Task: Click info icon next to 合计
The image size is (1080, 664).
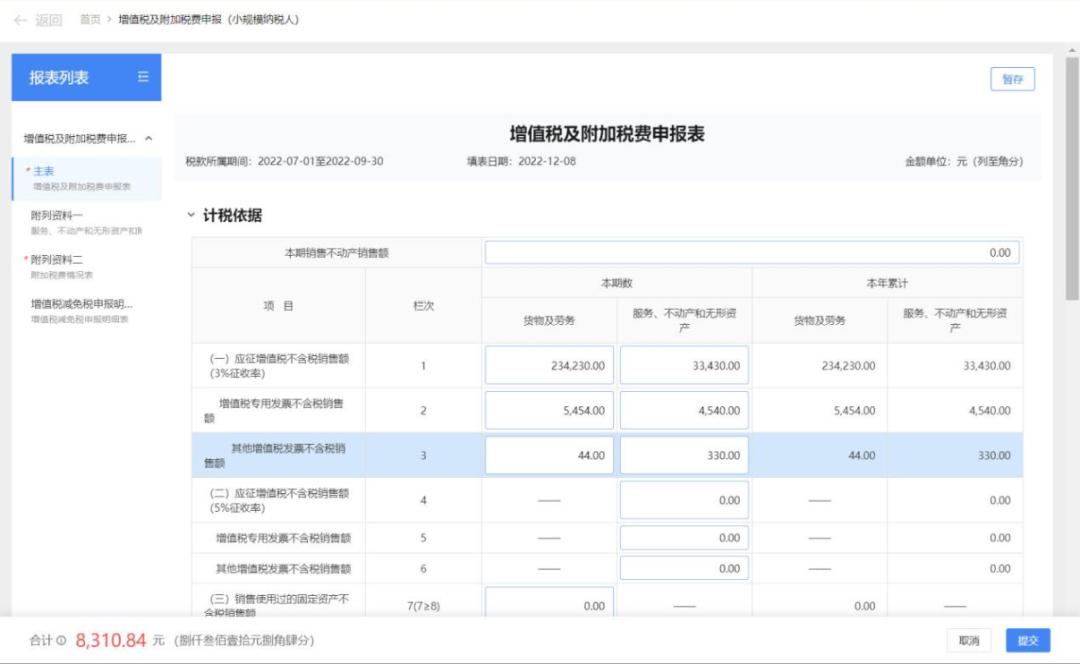Action: (61, 641)
